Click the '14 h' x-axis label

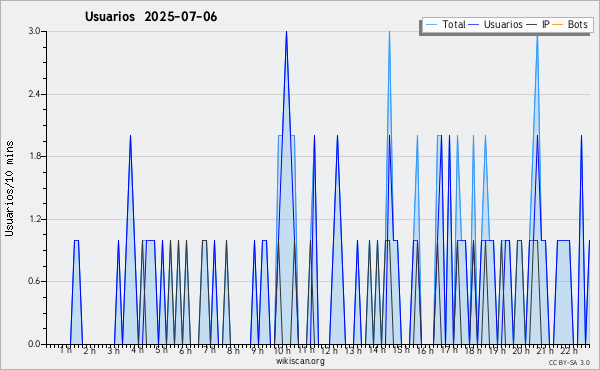377,350
